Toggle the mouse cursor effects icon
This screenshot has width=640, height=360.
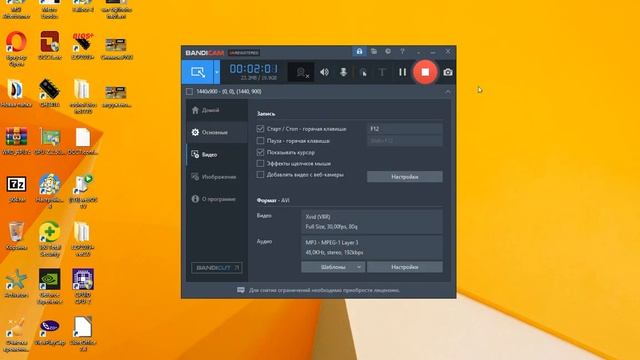pyautogui.click(x=363, y=73)
